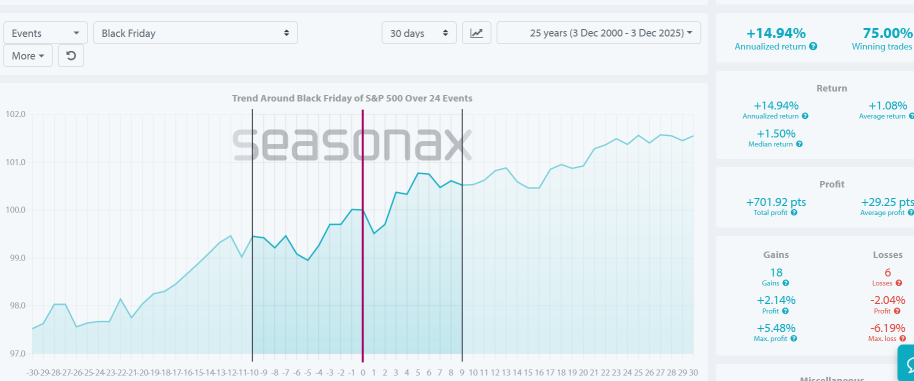914x381 pixels.
Task: Expand the More dropdown
Action: click(28, 56)
